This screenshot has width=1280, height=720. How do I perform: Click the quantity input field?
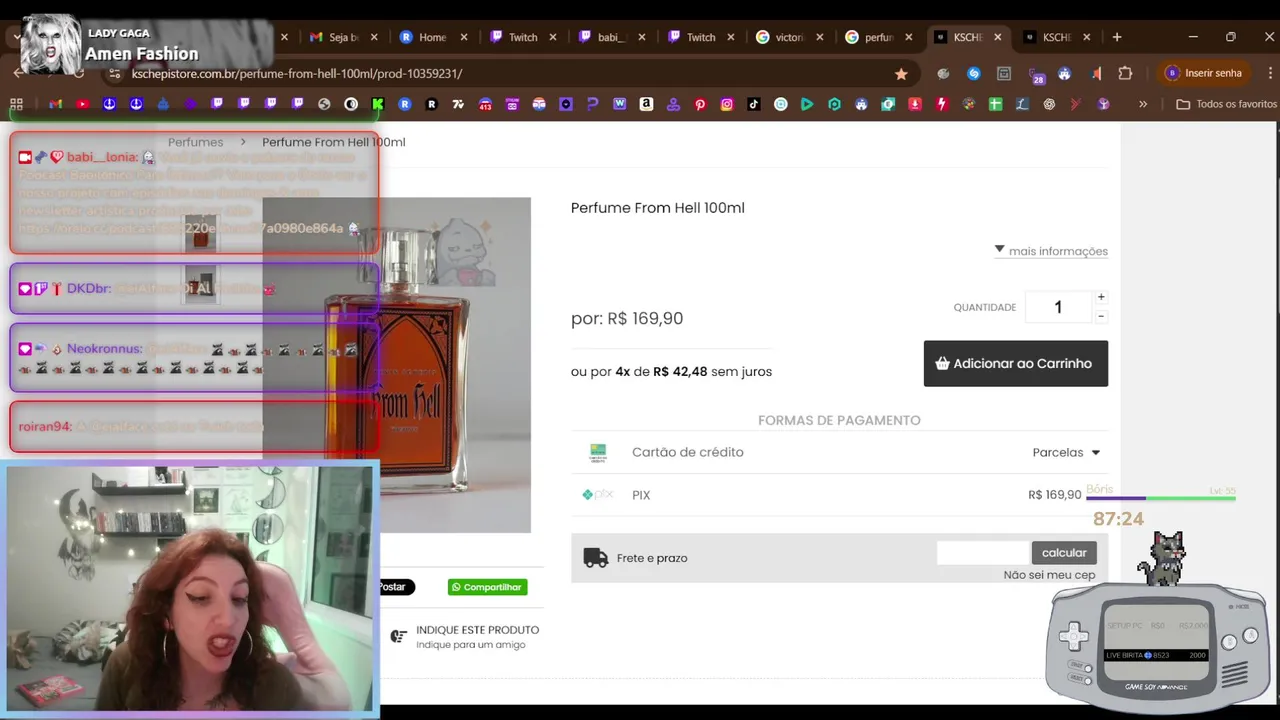point(1058,307)
